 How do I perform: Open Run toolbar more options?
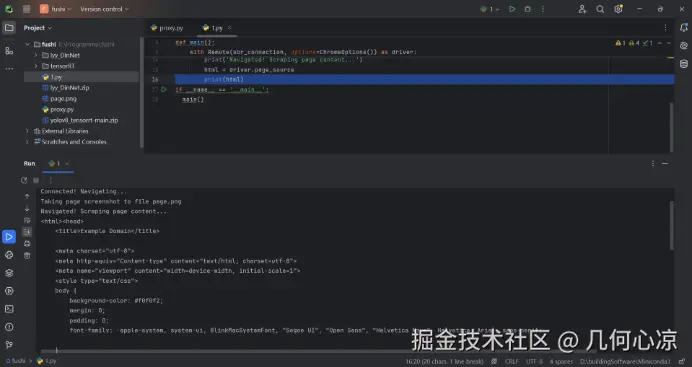(50, 180)
